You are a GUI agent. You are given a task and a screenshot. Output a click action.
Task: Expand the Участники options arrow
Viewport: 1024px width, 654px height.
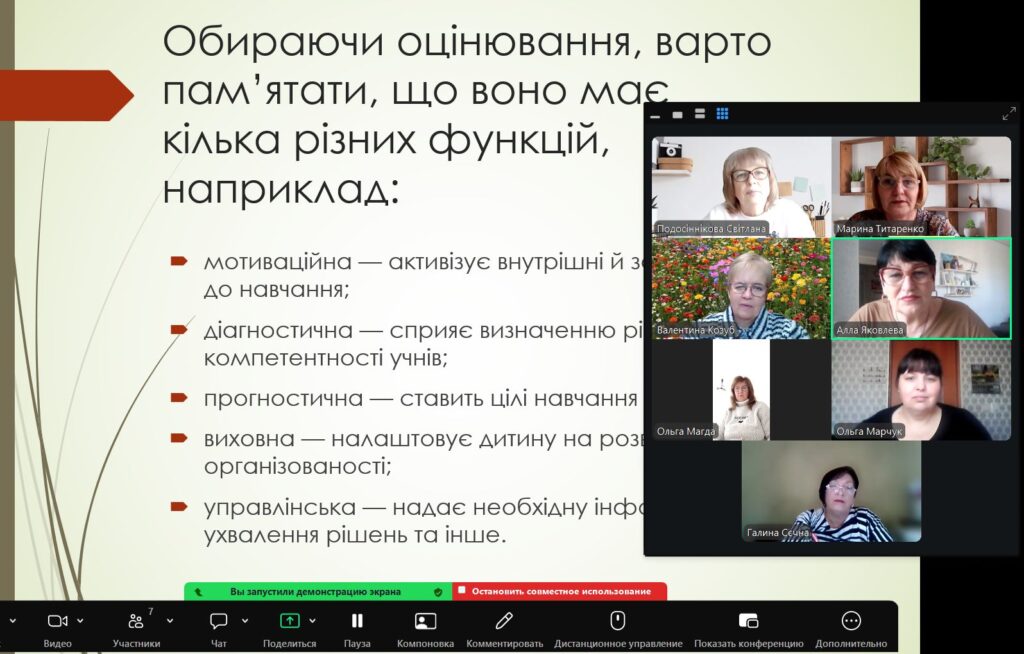pyautogui.click(x=170, y=621)
